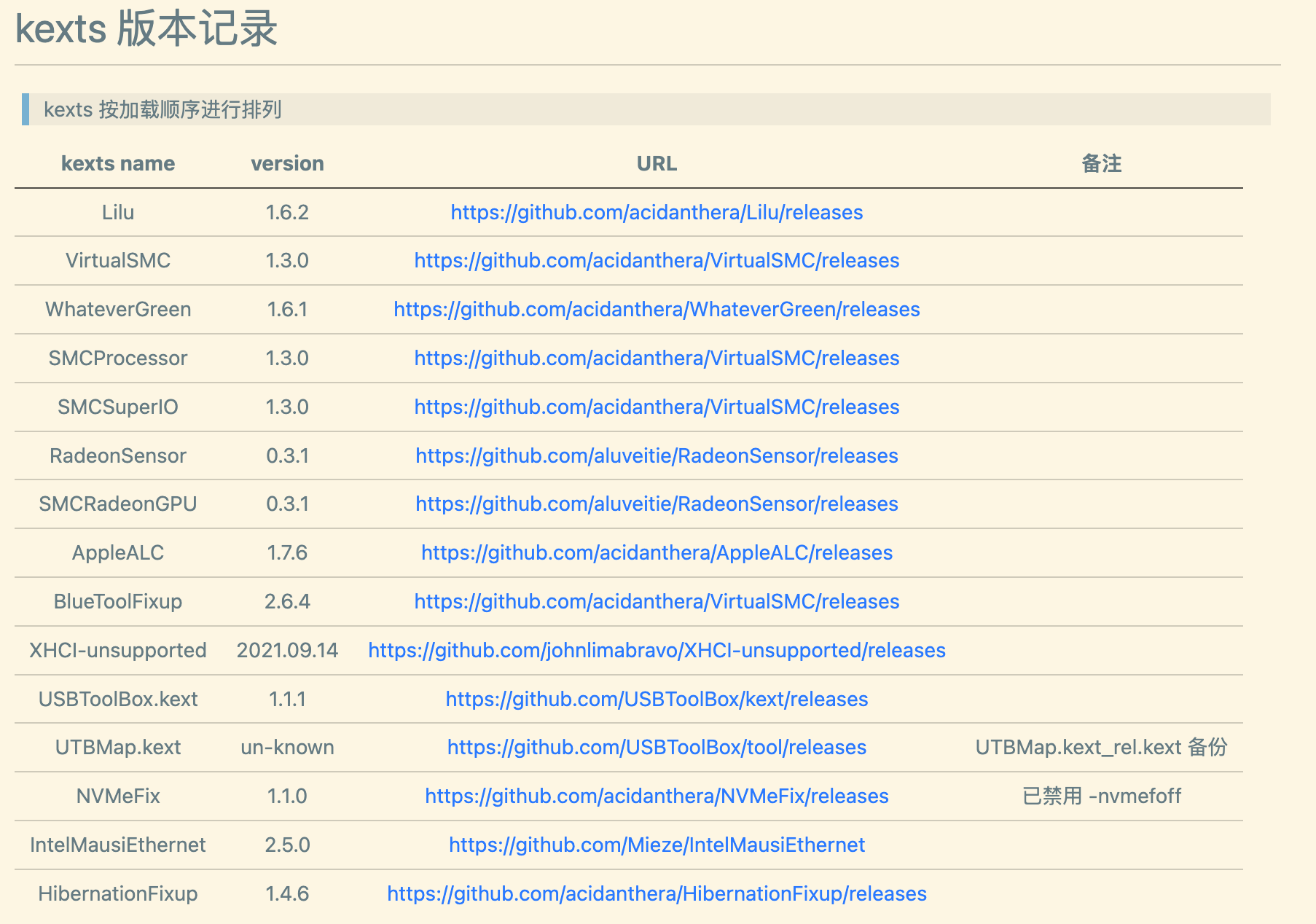The width and height of the screenshot is (1316, 924).
Task: Open the XHCI-unsupported releases link
Action: coord(657,650)
